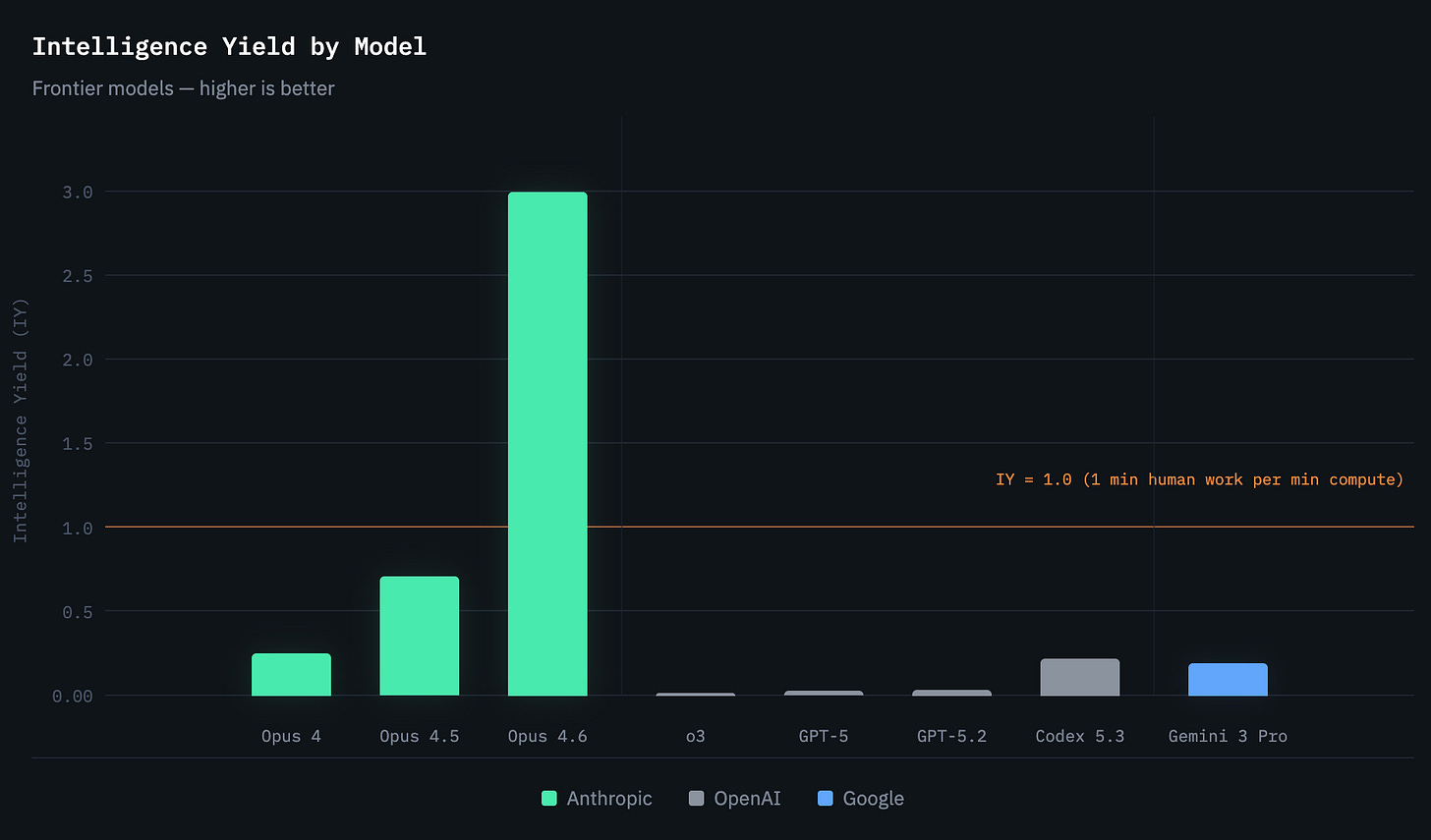Select the GPT-5 bar

(x=824, y=693)
